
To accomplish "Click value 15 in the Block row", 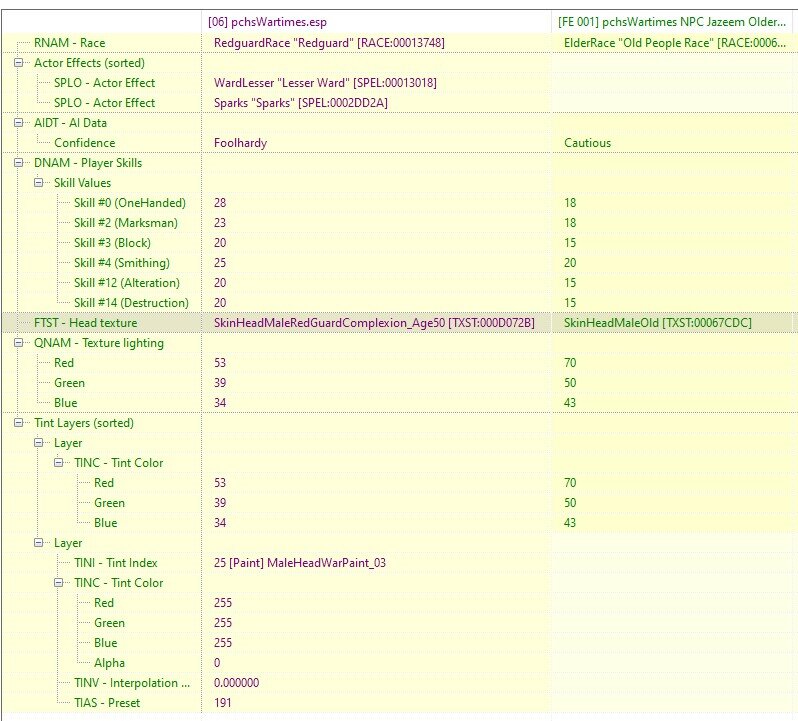I will click(x=570, y=243).
